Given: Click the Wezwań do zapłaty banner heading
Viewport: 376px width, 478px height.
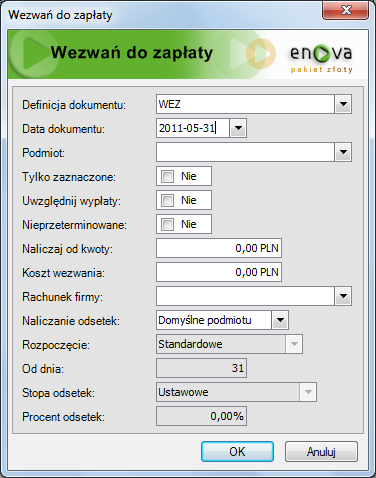Looking at the screenshot, I should pos(132,53).
